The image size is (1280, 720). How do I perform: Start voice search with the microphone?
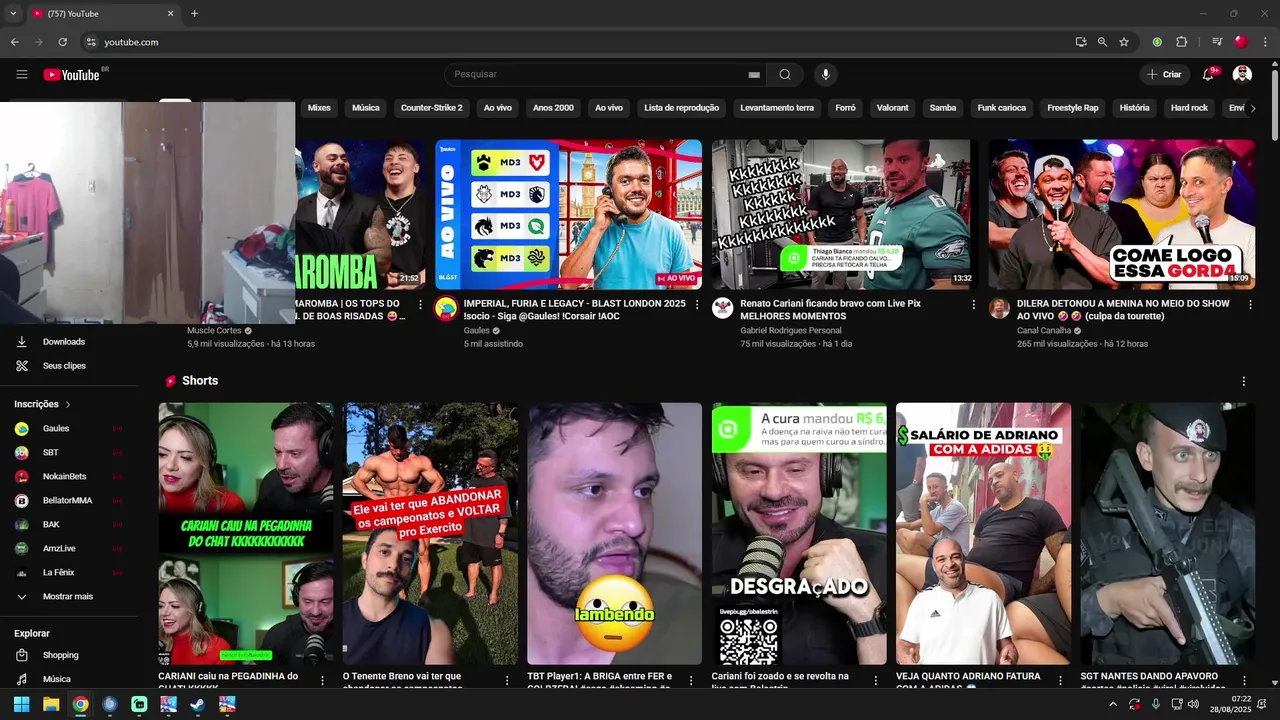coord(825,74)
